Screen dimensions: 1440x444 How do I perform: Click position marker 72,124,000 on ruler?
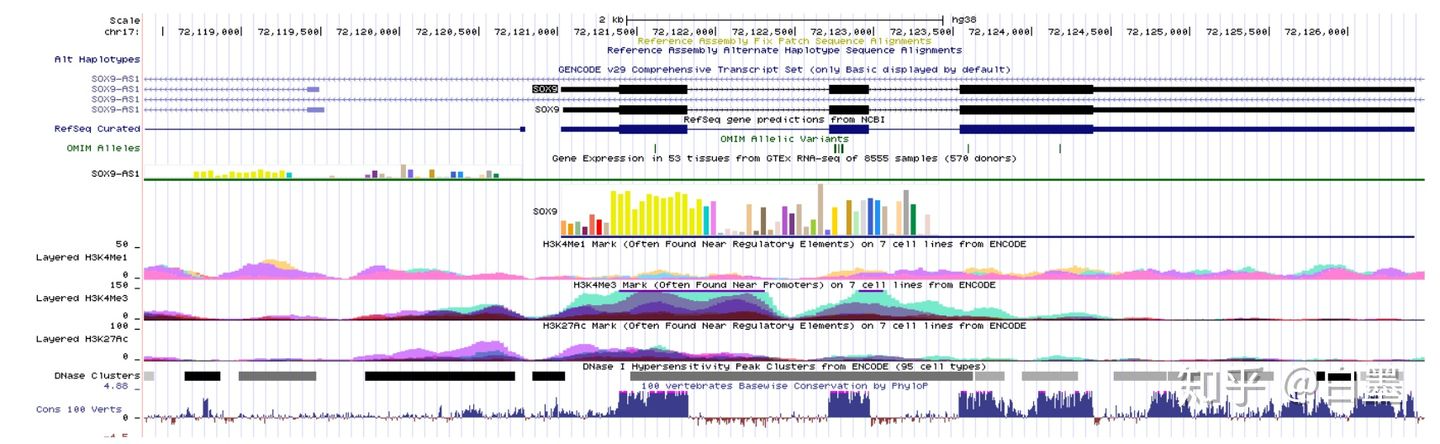pos(999,31)
